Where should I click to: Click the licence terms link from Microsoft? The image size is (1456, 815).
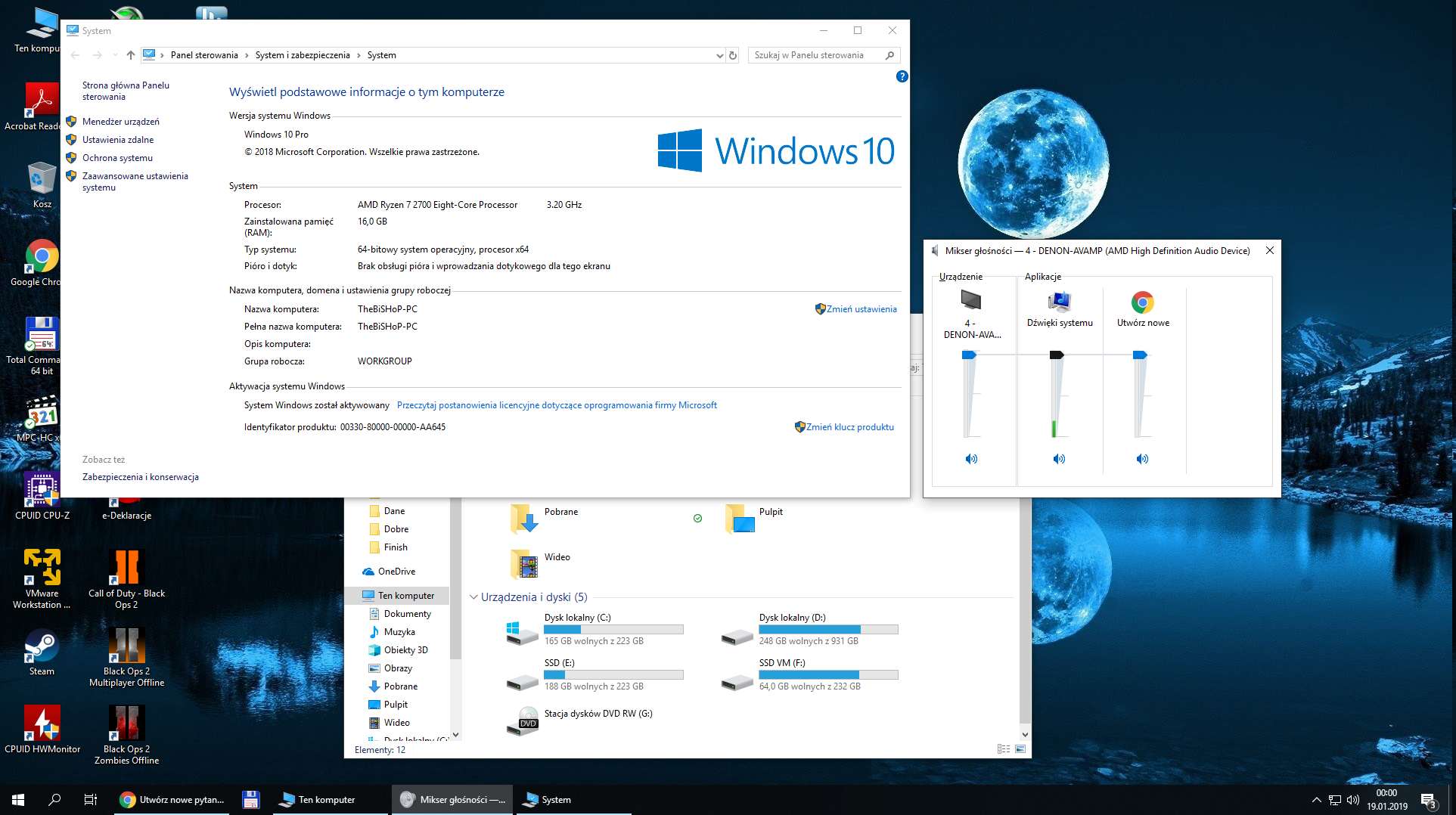click(557, 405)
